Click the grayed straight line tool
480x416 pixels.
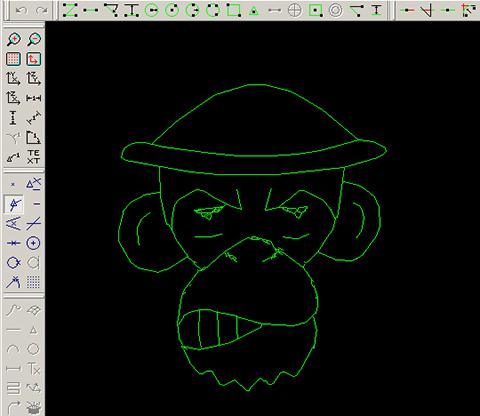(13, 330)
